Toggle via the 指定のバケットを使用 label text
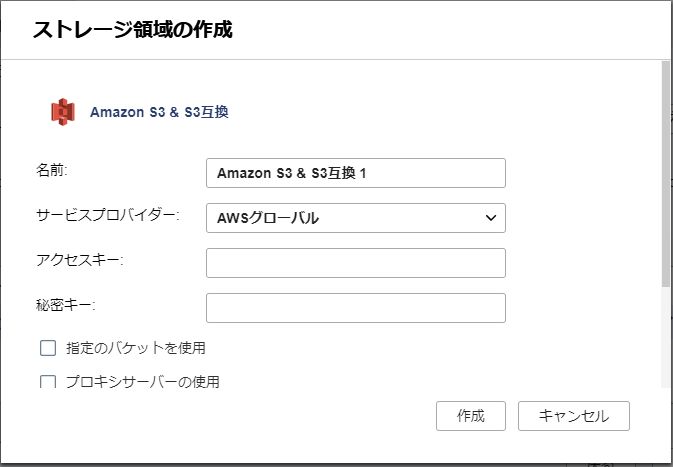 [x=136, y=348]
